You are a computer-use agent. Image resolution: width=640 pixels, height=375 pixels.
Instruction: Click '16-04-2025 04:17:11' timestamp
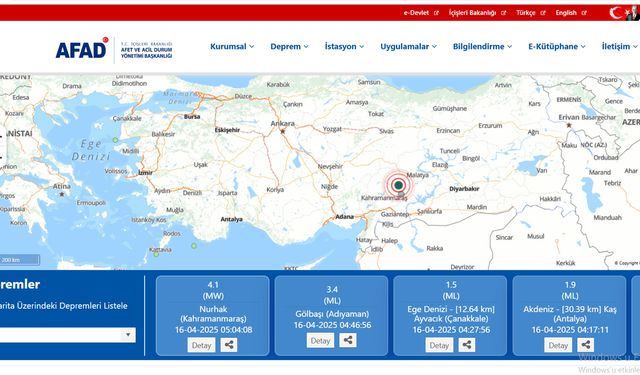570,330
